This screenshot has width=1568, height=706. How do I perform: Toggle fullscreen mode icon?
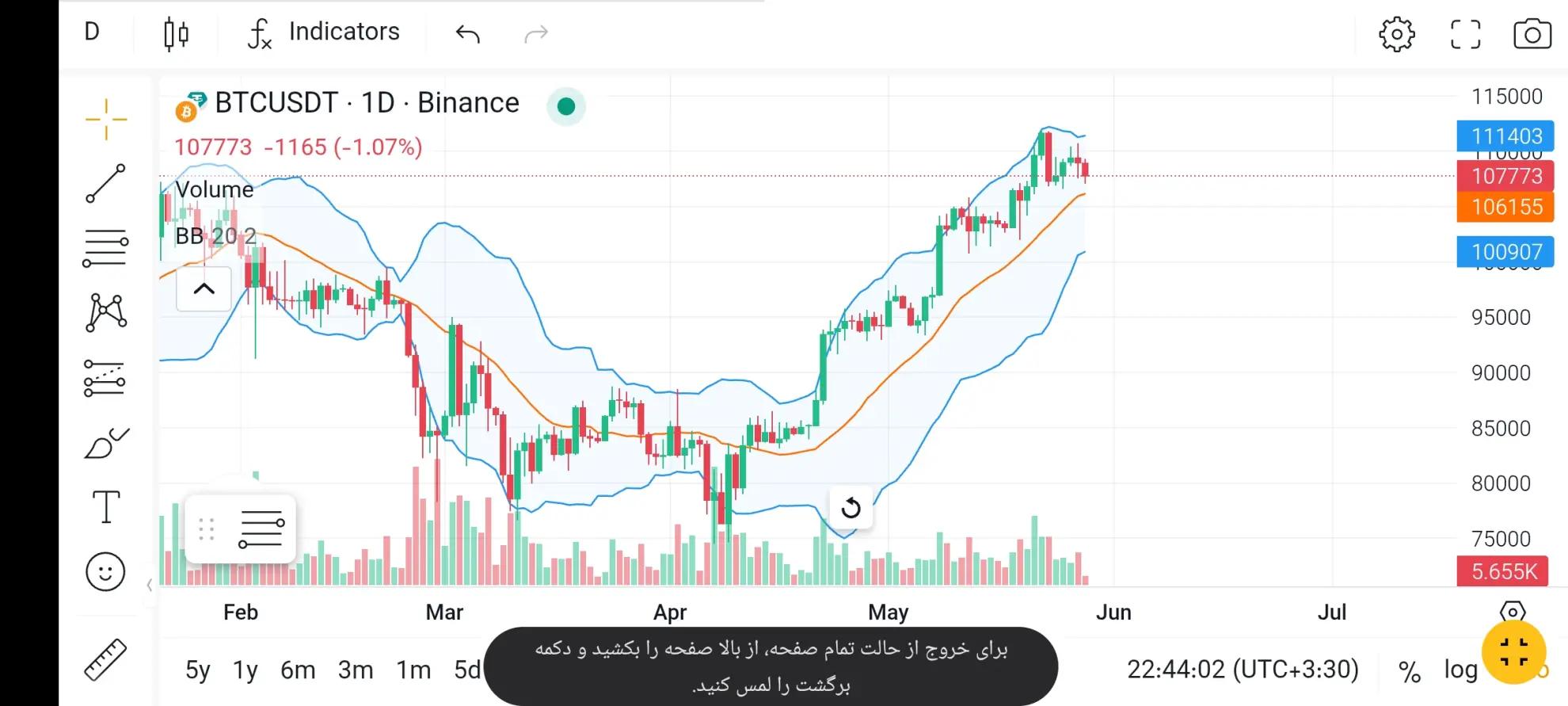pos(1465,34)
